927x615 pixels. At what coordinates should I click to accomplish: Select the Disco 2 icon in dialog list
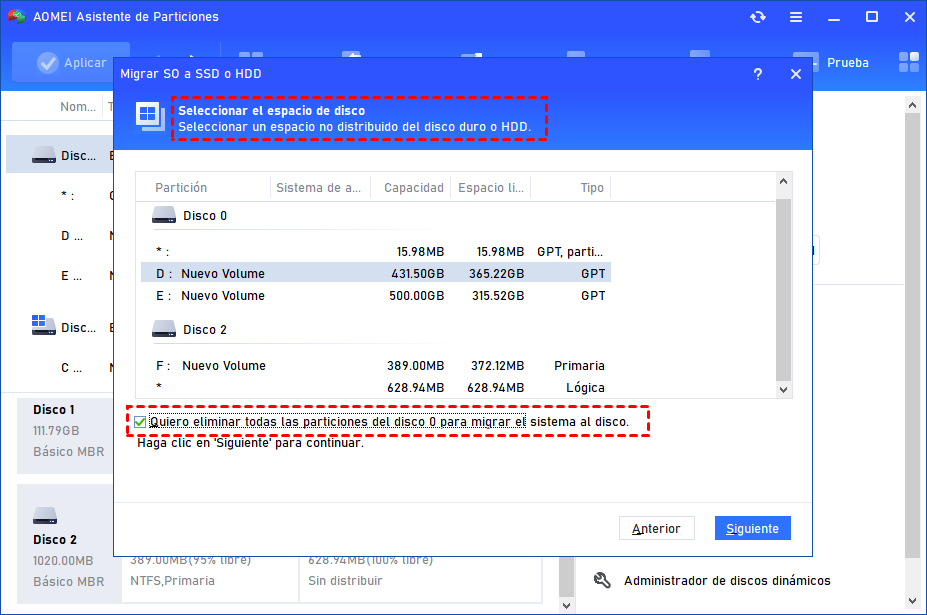pyautogui.click(x=164, y=329)
